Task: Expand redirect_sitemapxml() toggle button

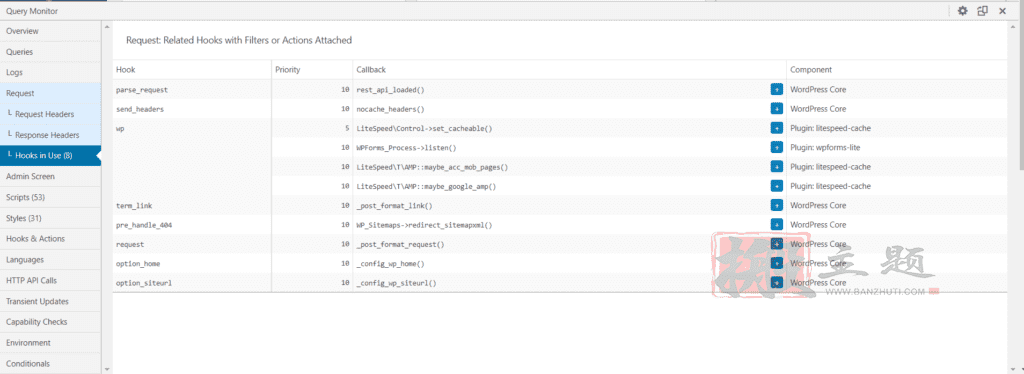Action: click(776, 225)
